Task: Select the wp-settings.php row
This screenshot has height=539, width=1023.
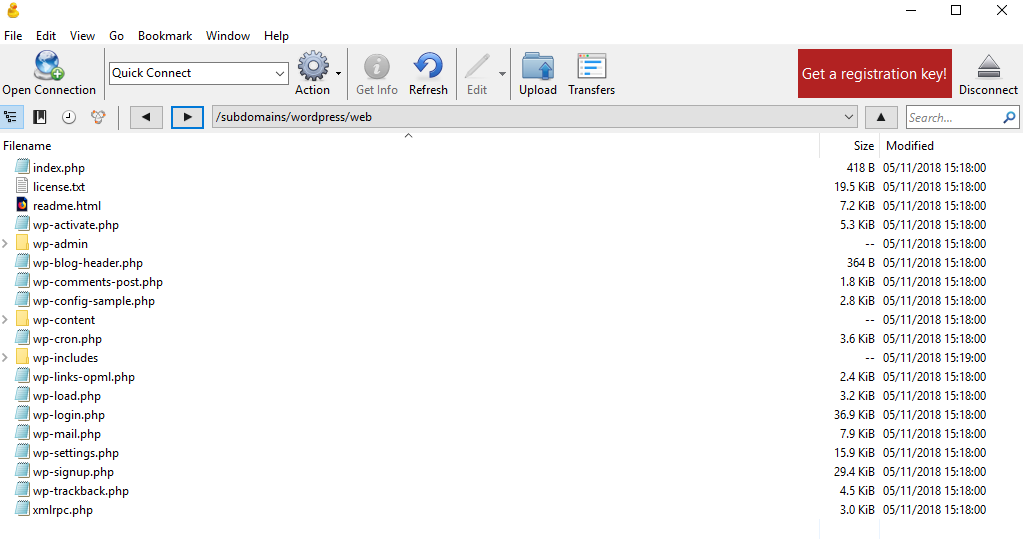Action: click(512, 452)
